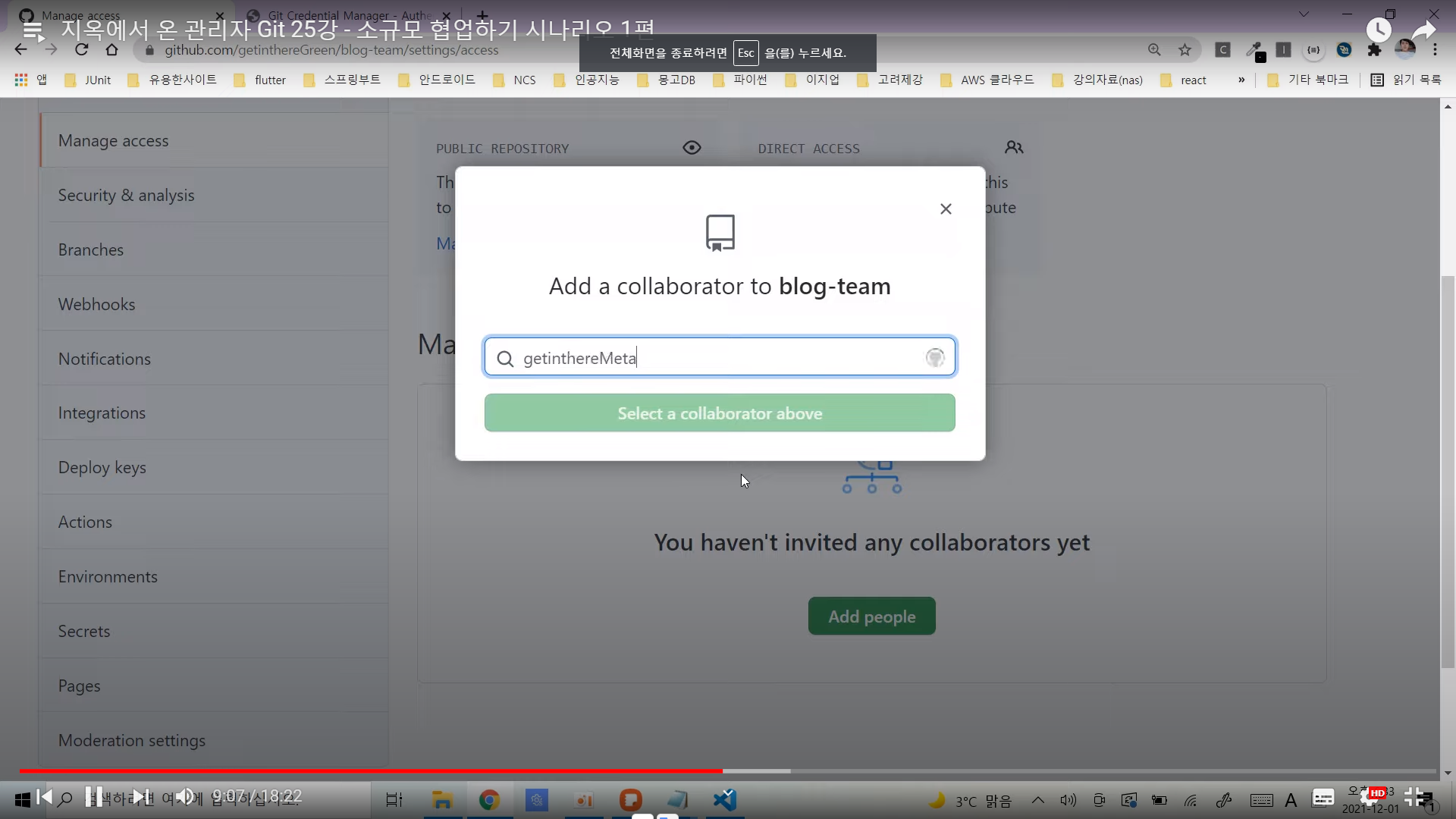
Task: Click the collaborator search input field
Action: coord(720,357)
